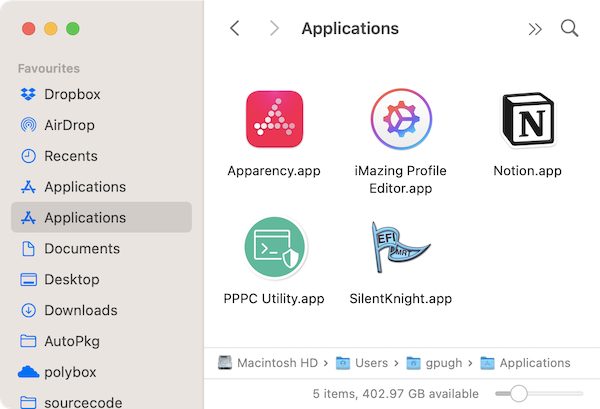Select the PPPC Utility.app icon

tap(275, 247)
